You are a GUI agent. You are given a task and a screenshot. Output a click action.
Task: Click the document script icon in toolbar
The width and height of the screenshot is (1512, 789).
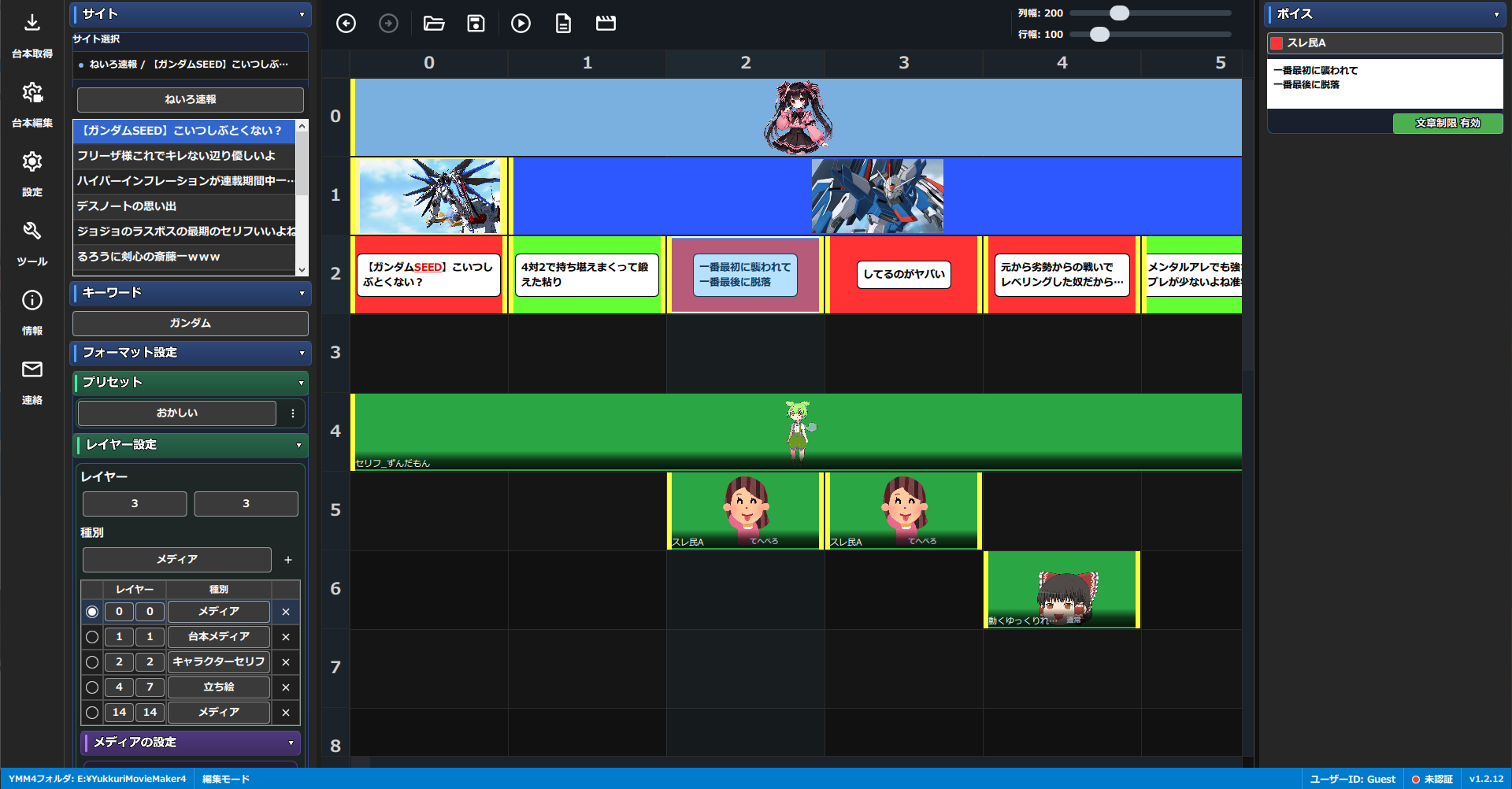(563, 24)
